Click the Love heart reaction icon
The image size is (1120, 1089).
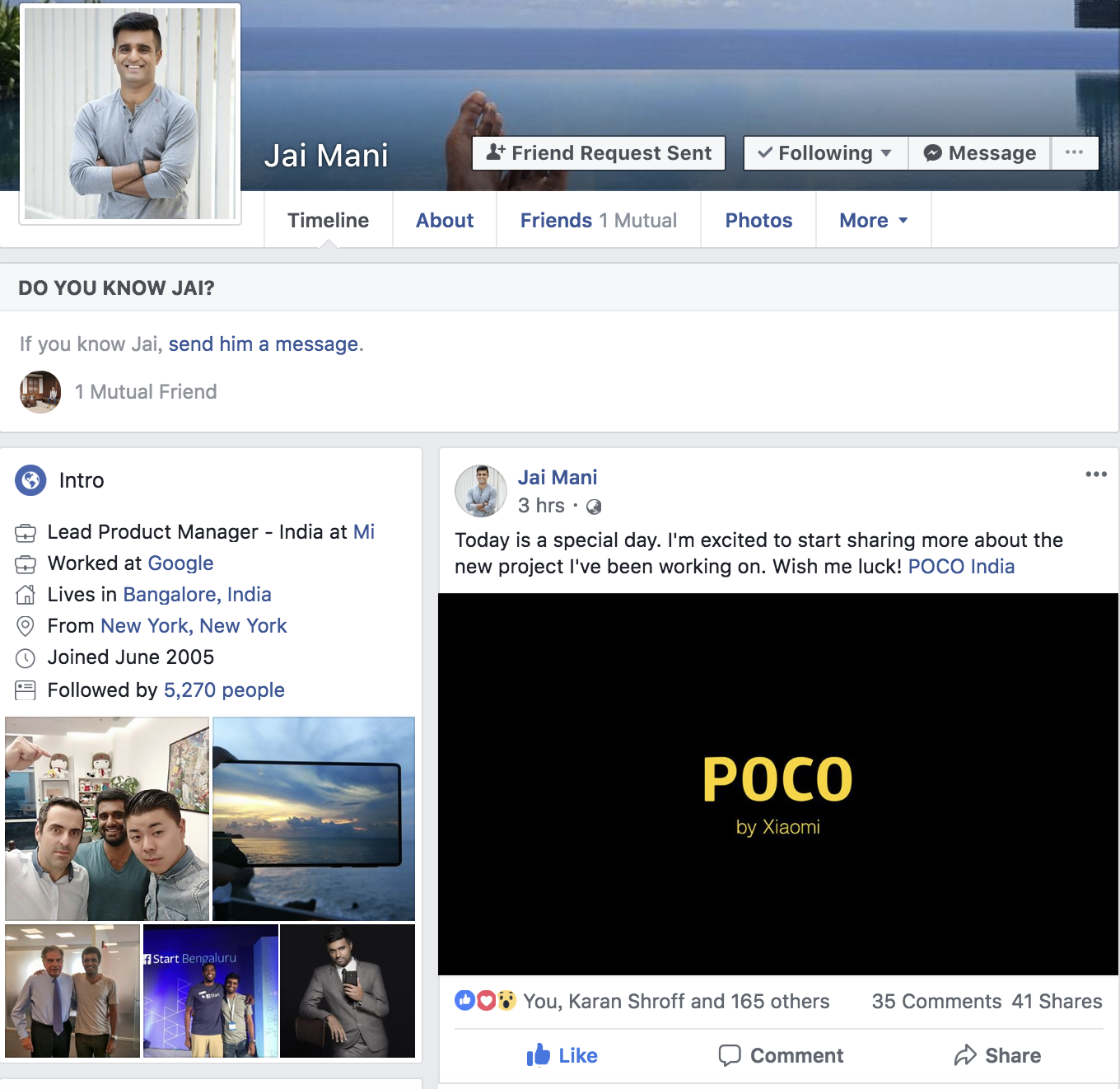(486, 1001)
